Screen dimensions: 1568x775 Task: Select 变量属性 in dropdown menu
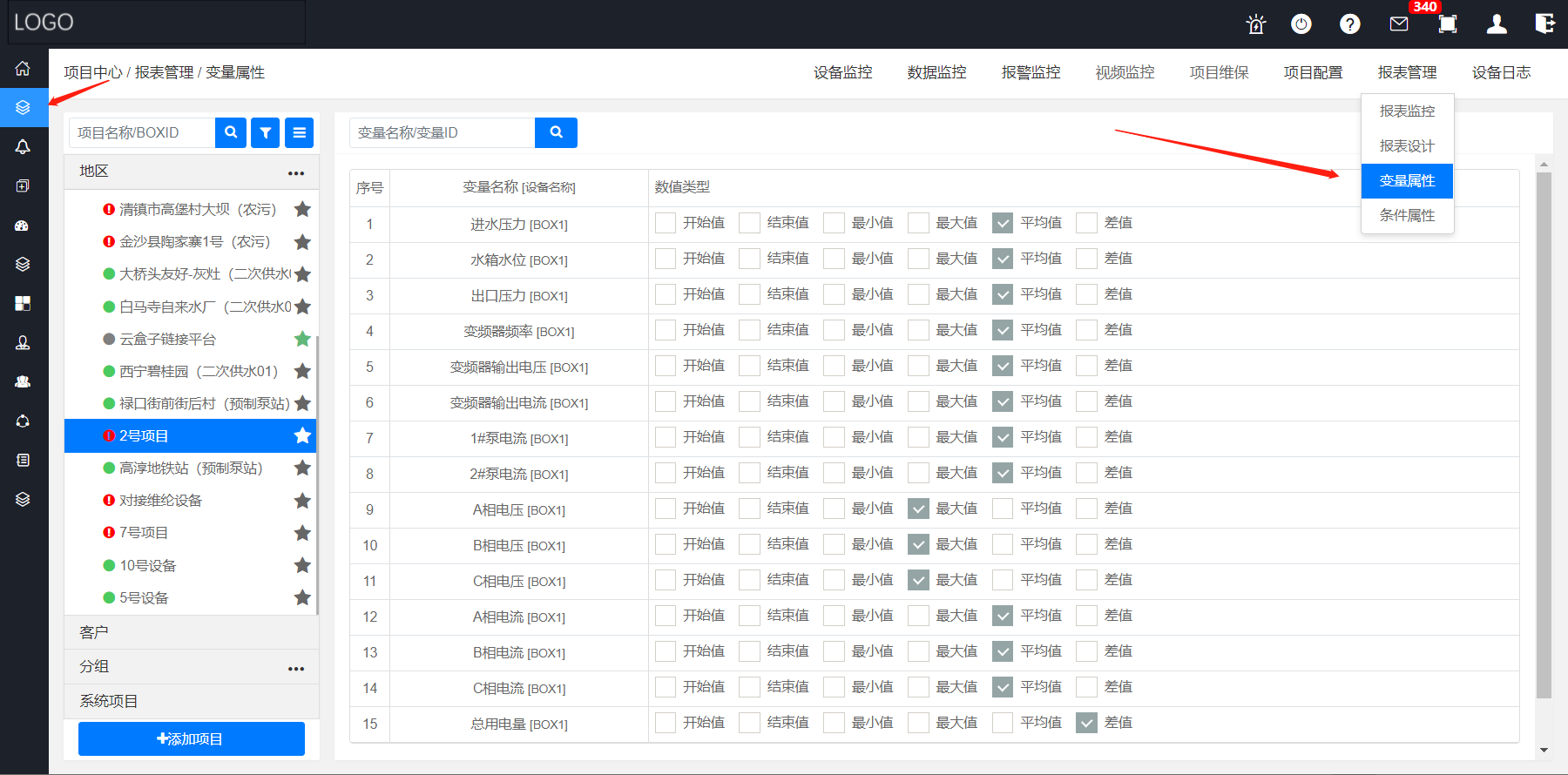click(x=1407, y=181)
